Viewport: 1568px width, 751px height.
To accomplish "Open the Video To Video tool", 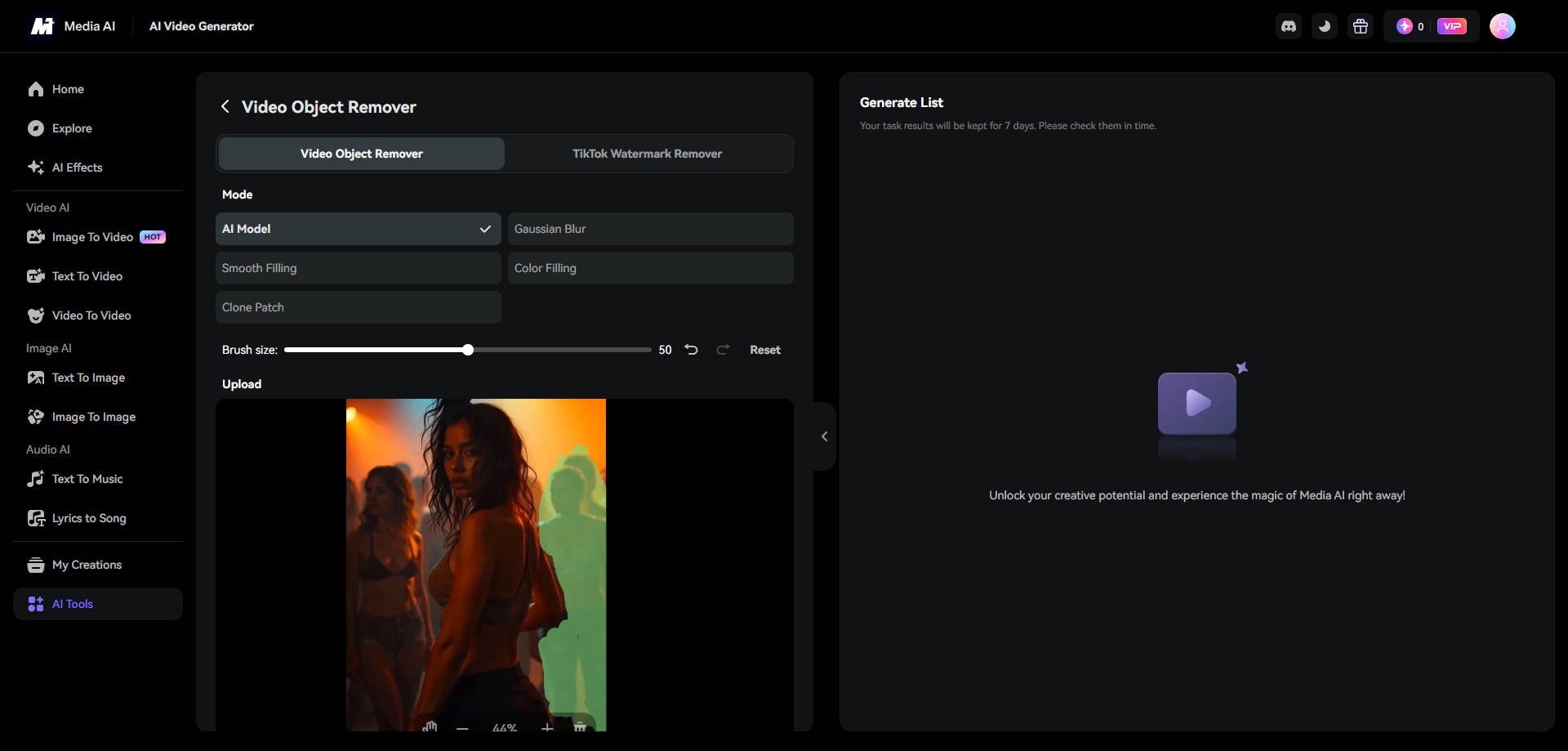I will point(98,315).
